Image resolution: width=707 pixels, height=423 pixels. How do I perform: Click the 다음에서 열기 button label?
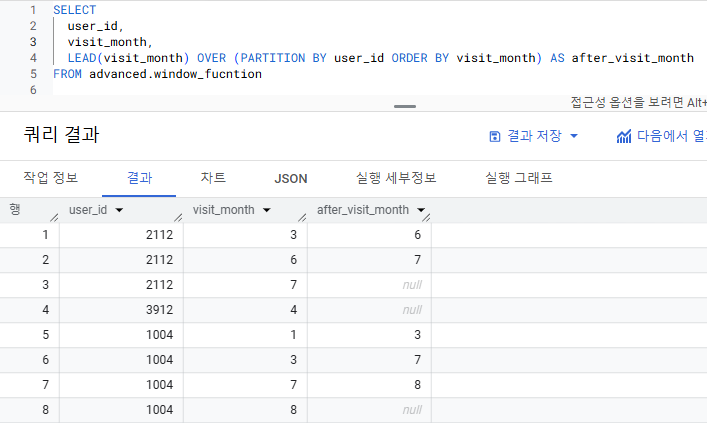point(672,136)
